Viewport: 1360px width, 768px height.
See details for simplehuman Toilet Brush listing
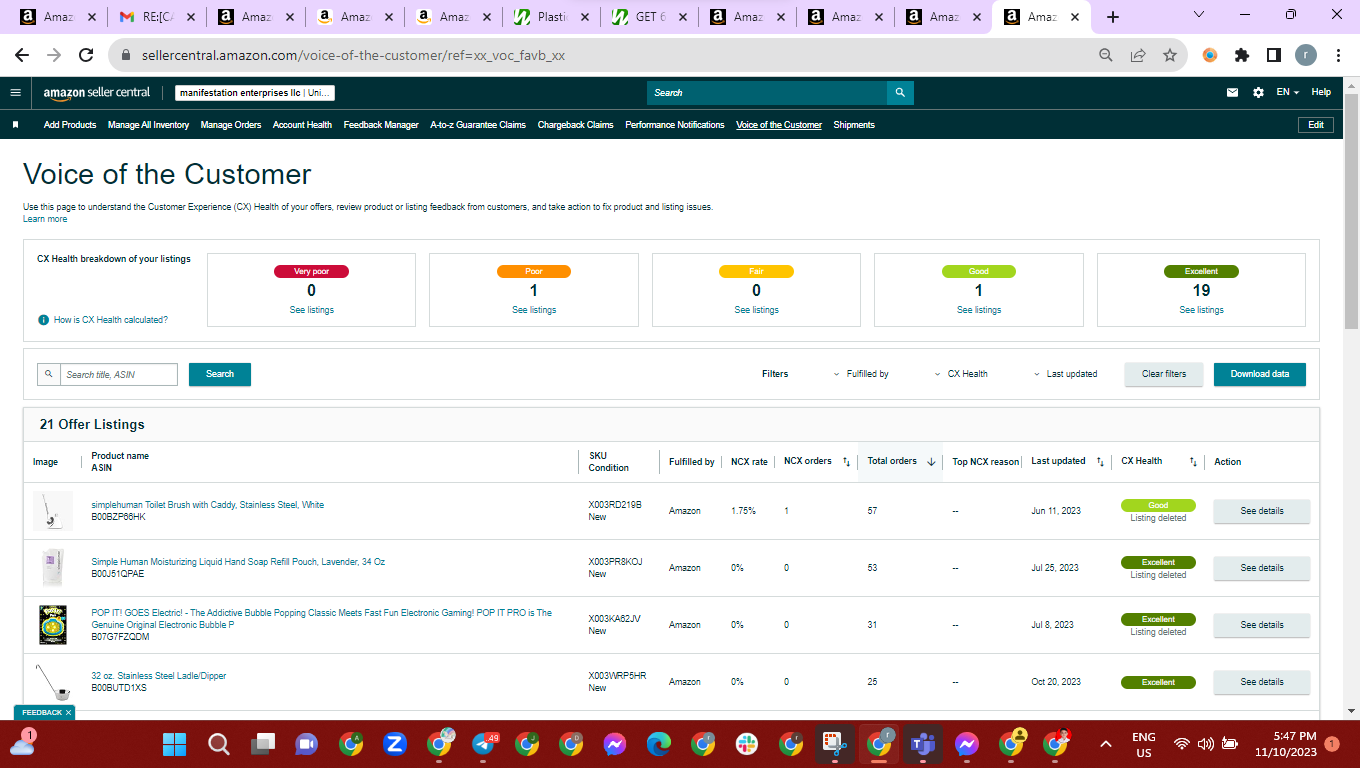click(1262, 511)
